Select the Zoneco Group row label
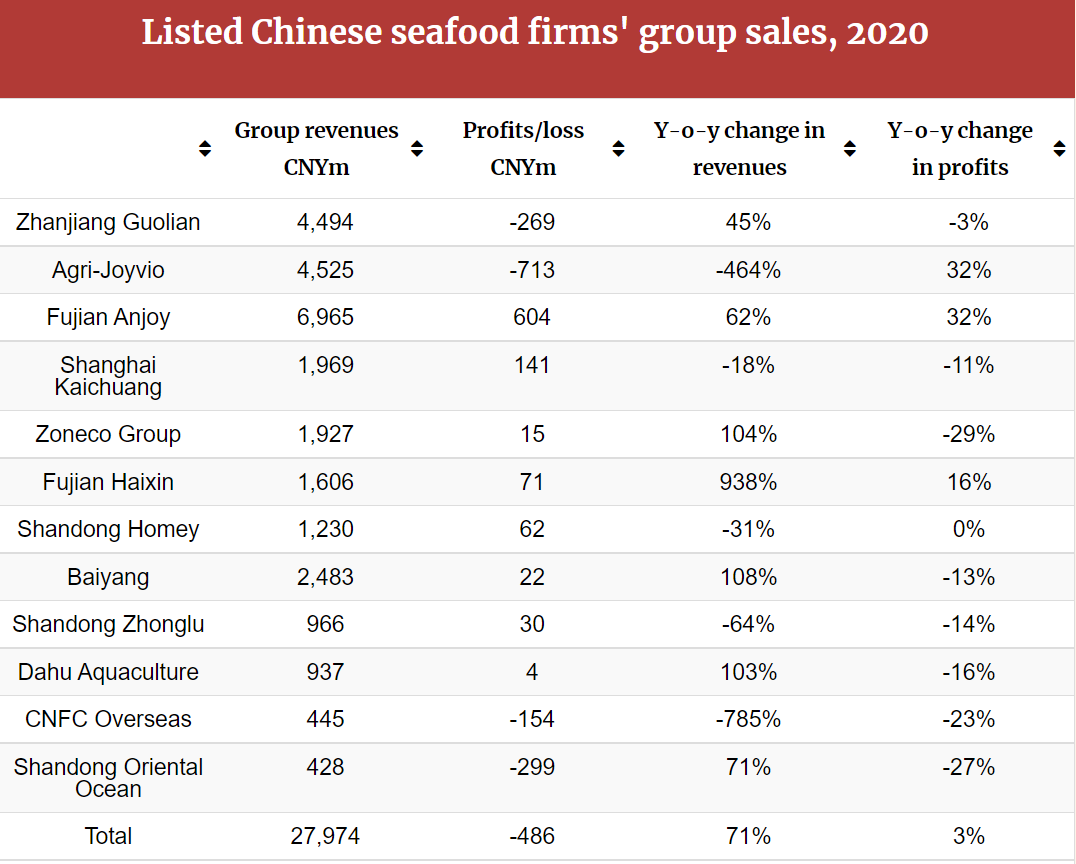 [108, 434]
